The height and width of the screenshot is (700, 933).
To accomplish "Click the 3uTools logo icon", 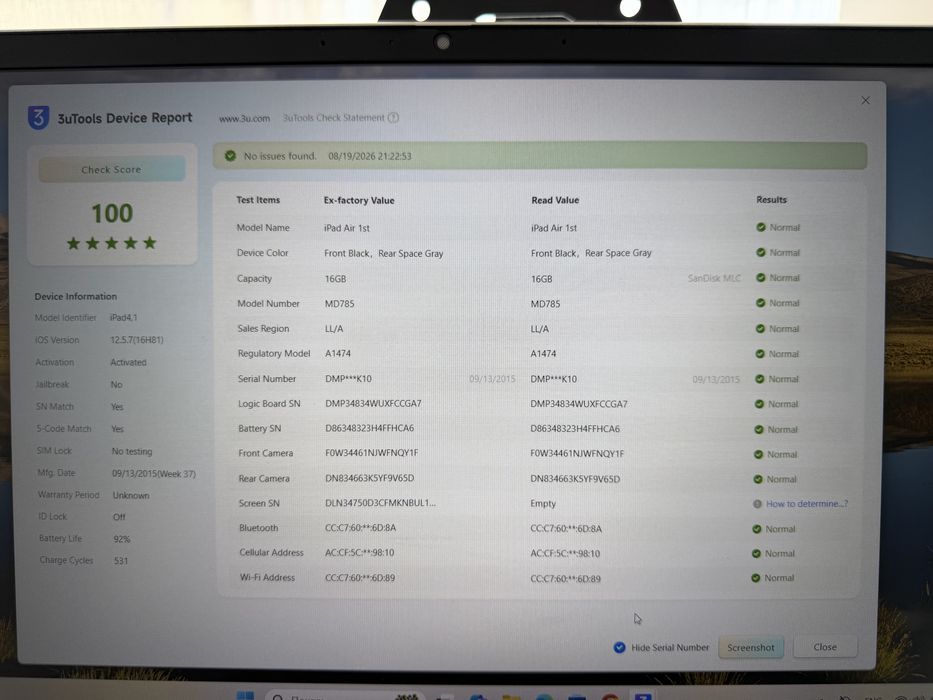I will (39, 117).
